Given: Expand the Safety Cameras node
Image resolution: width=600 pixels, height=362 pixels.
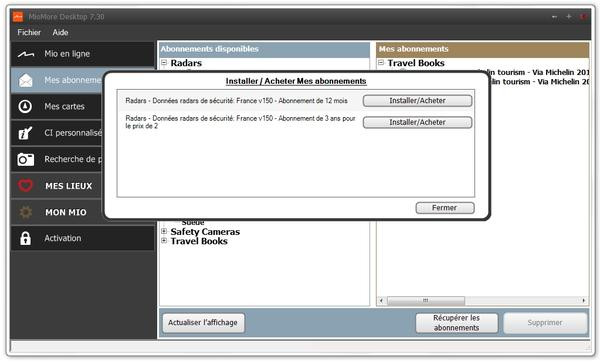Looking at the screenshot, I should point(164,231).
